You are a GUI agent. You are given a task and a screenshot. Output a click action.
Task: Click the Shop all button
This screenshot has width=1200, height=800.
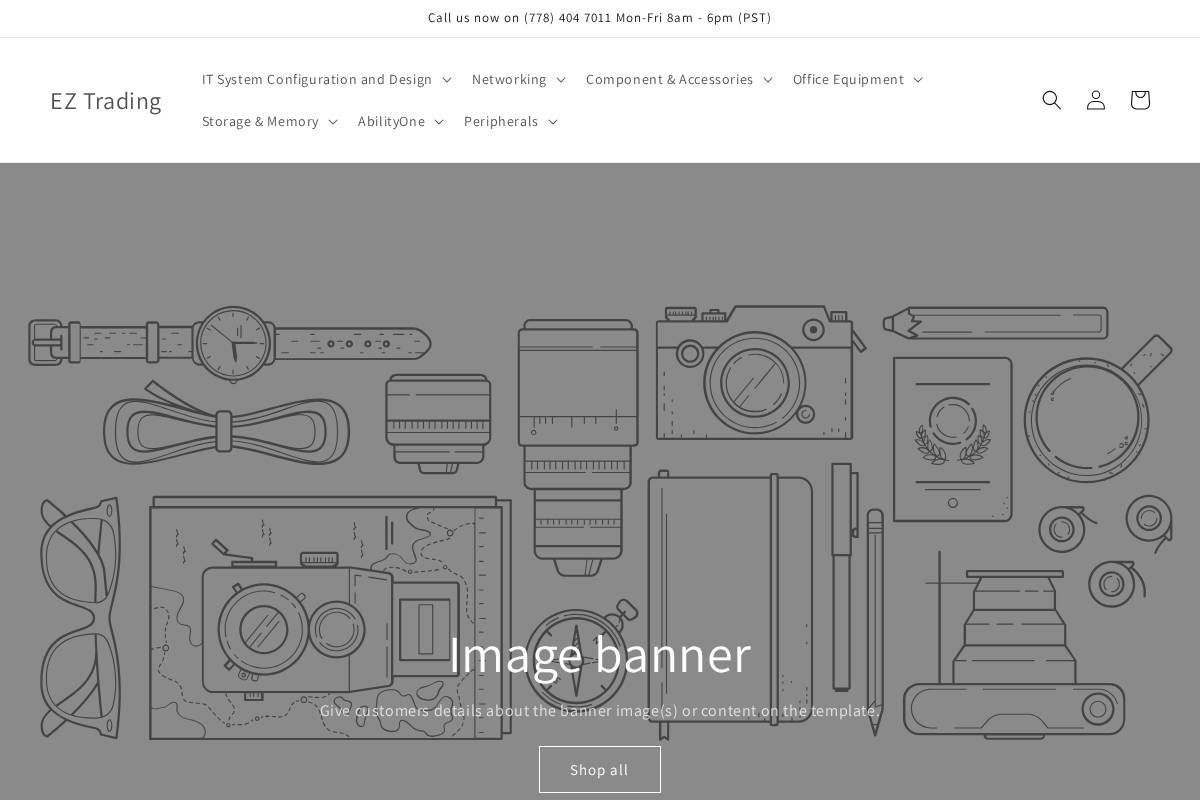[600, 769]
